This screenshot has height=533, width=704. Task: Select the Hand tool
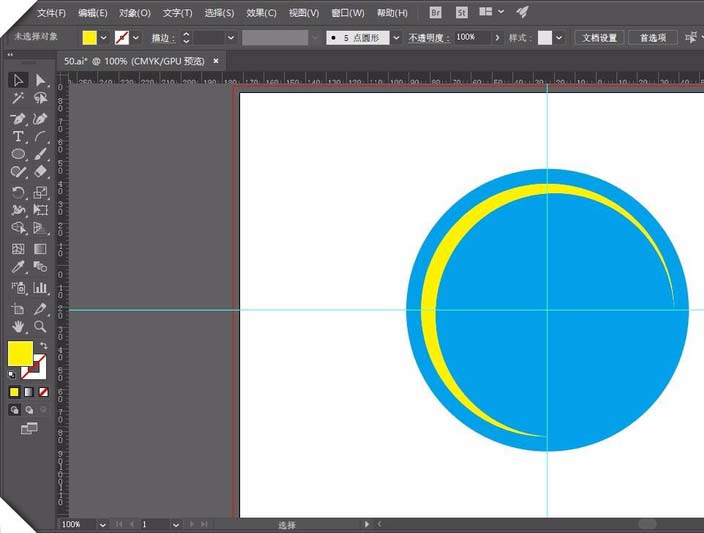[18, 326]
